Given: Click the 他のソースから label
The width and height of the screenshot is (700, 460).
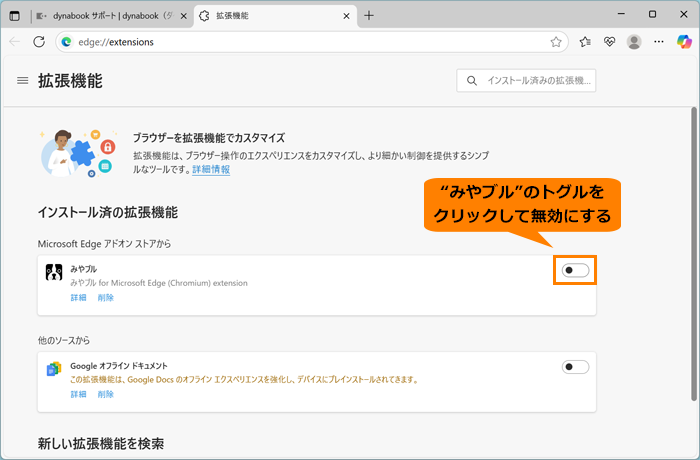Looking at the screenshot, I should coord(64,340).
